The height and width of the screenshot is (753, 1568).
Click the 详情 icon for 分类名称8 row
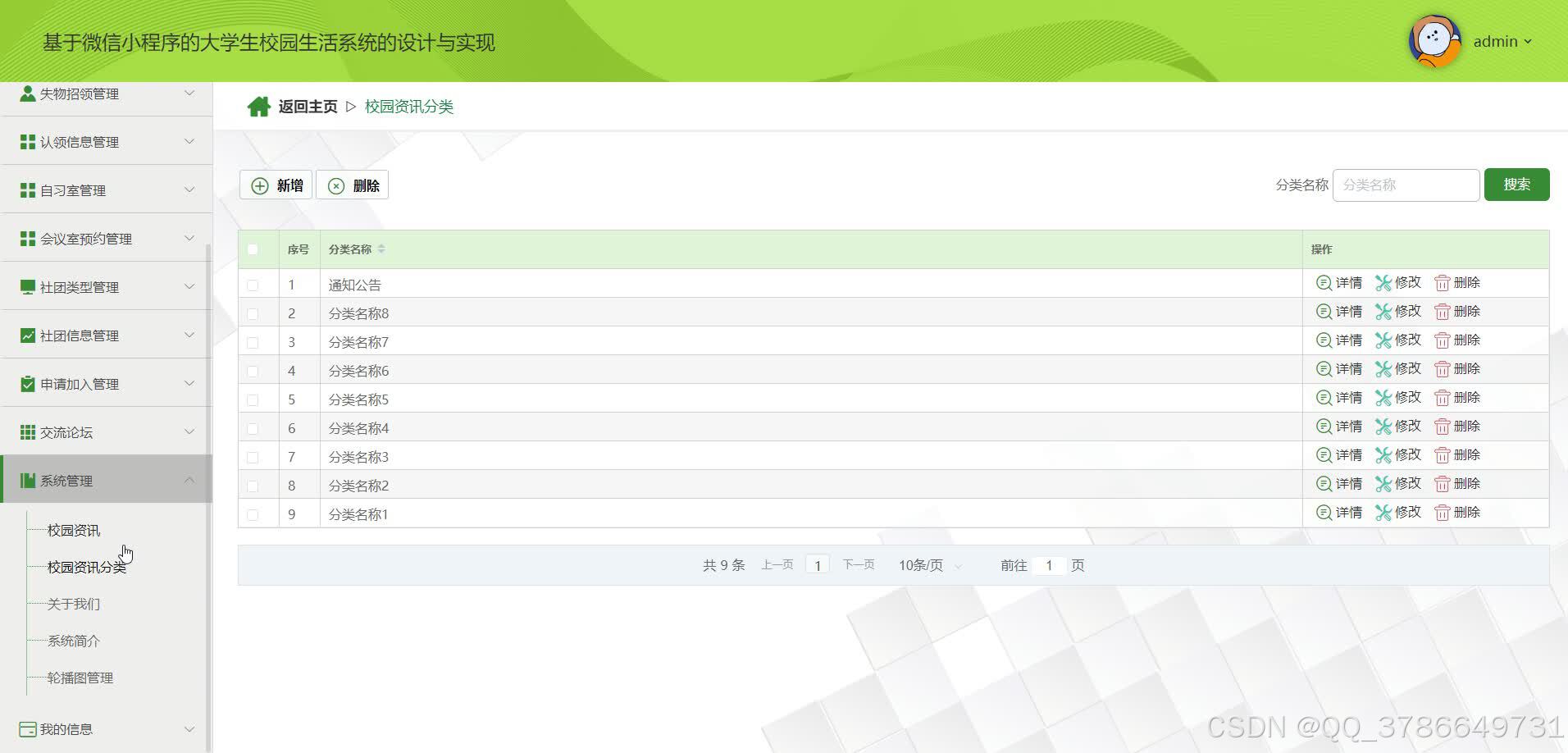[1324, 312]
